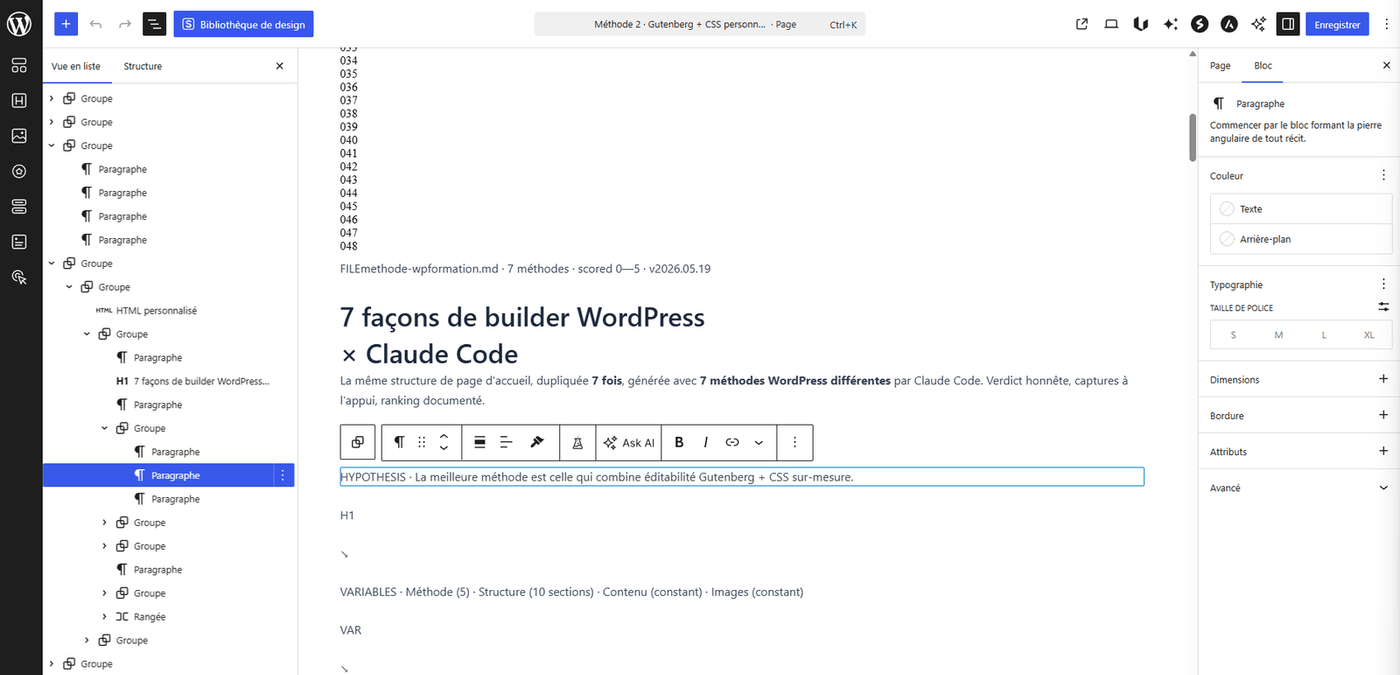This screenshot has width=1400, height=675.
Task: Open the editor options three-dot menu
Action: point(1385,24)
